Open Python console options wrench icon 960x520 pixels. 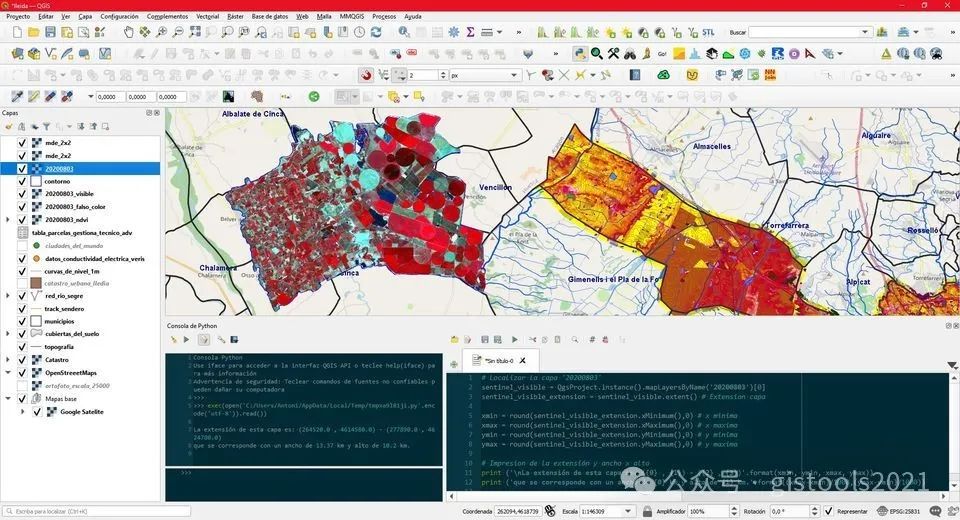tap(221, 339)
